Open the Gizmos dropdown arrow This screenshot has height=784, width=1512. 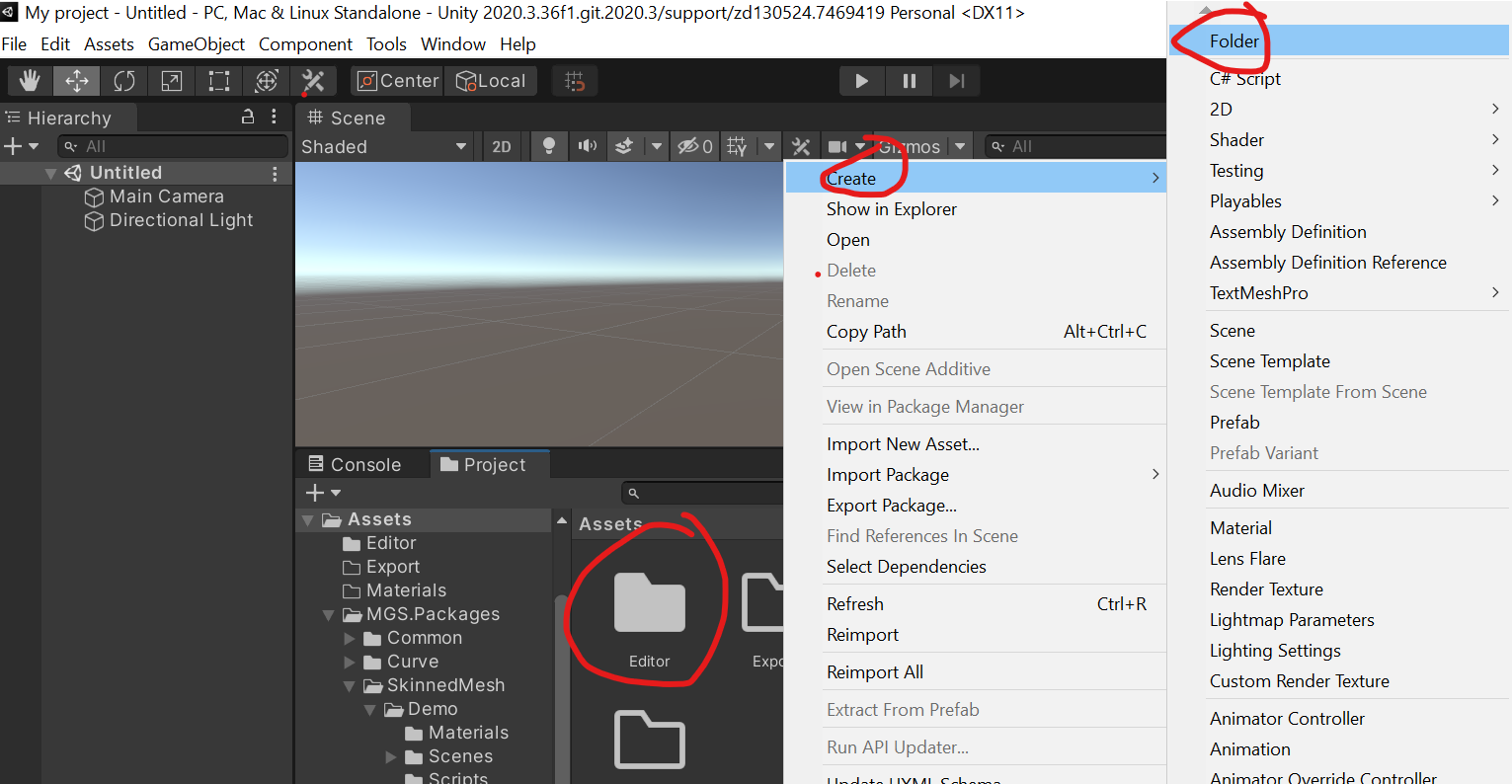(x=959, y=146)
